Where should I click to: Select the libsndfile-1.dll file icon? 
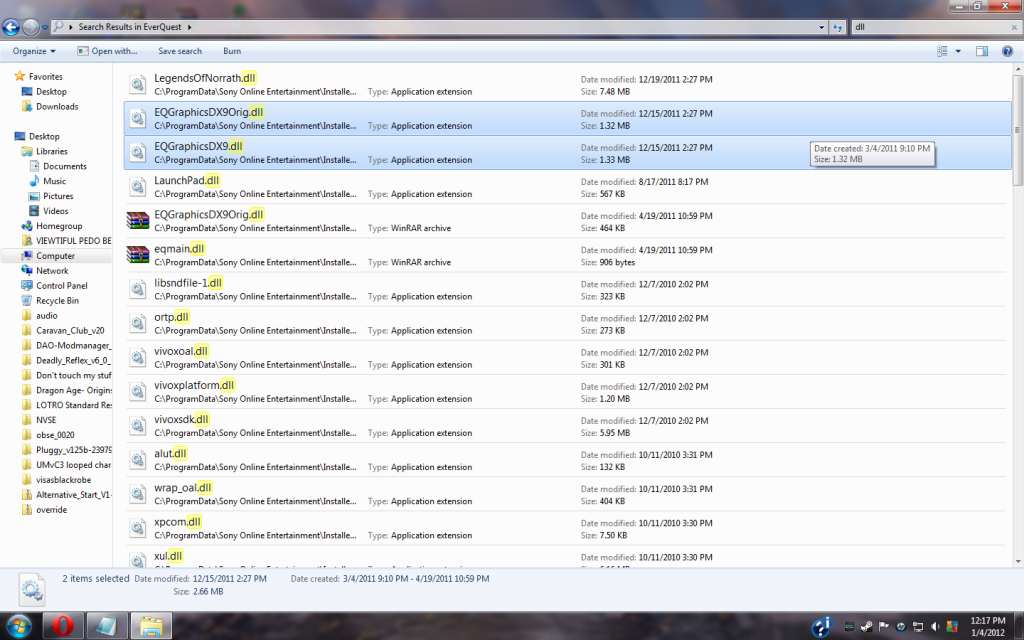coord(137,289)
